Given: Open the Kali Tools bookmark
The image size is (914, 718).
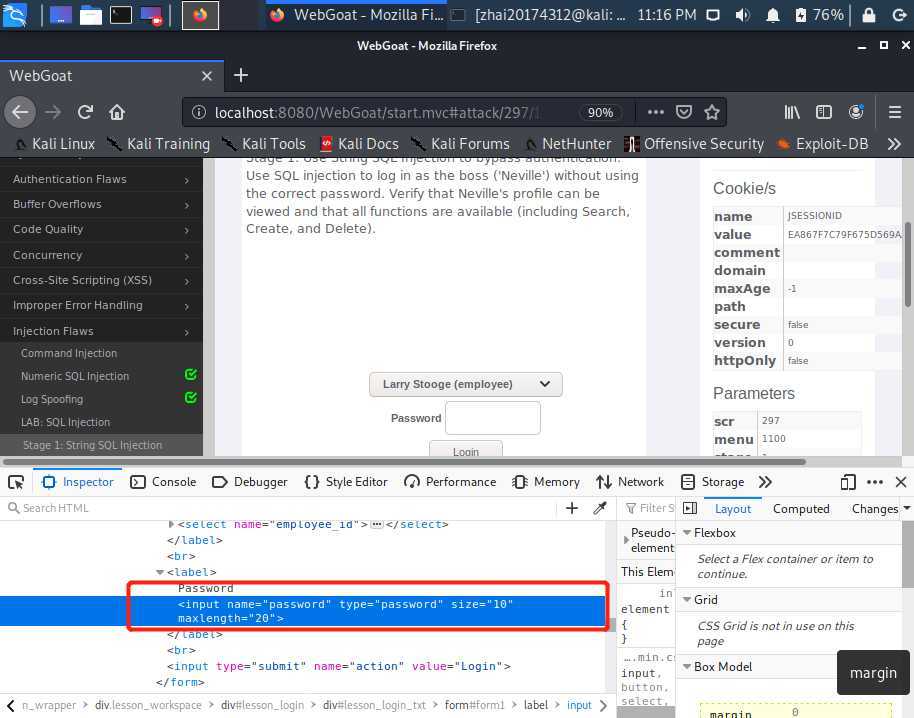Looking at the screenshot, I should 264,144.
